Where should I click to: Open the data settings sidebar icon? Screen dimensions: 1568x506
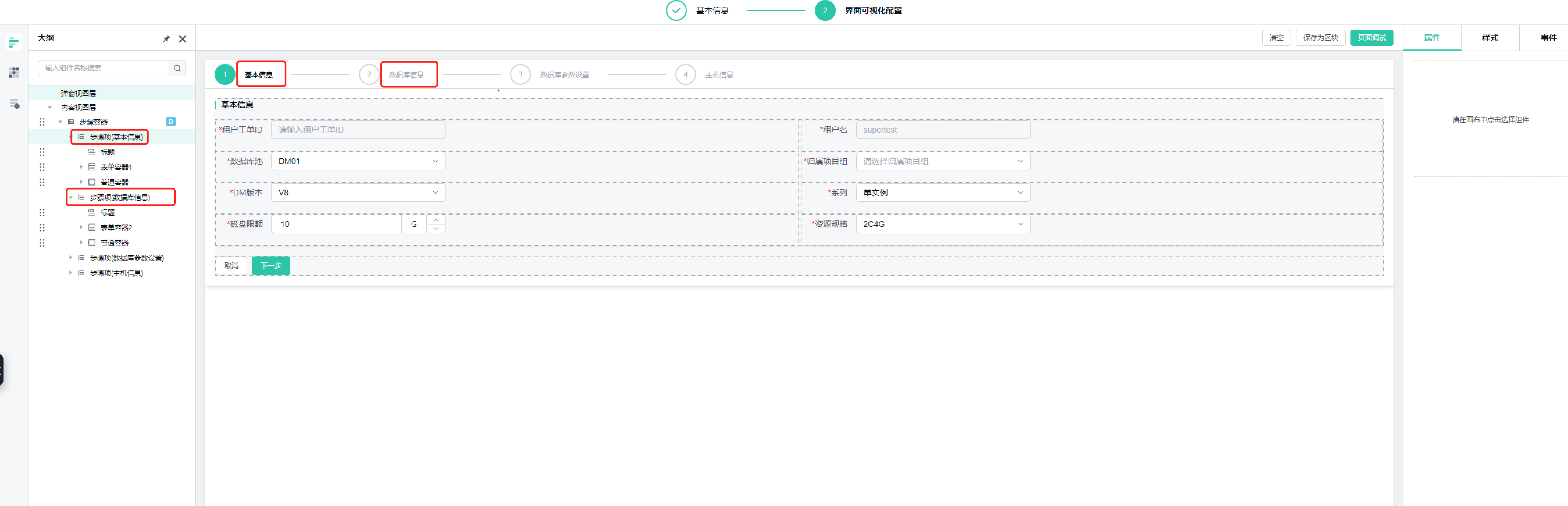[x=14, y=104]
